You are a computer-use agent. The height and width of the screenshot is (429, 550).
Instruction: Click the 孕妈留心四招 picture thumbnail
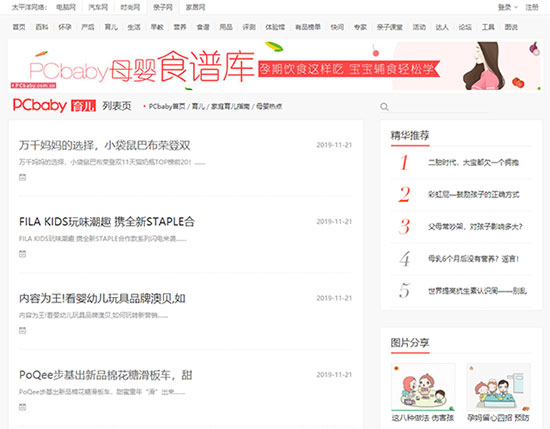[498, 387]
